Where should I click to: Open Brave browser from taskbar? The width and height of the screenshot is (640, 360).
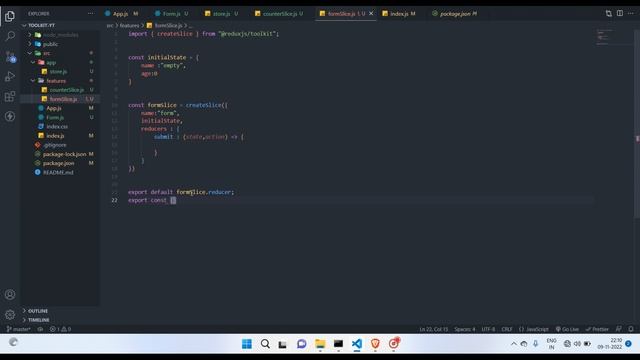pyautogui.click(x=375, y=344)
